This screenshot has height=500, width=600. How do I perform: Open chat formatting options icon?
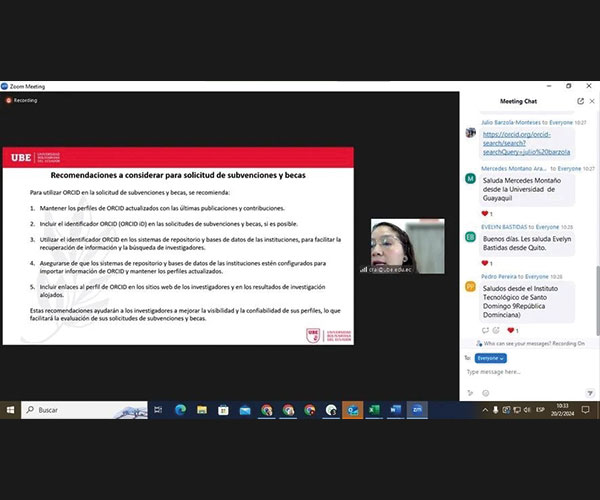pos(470,393)
